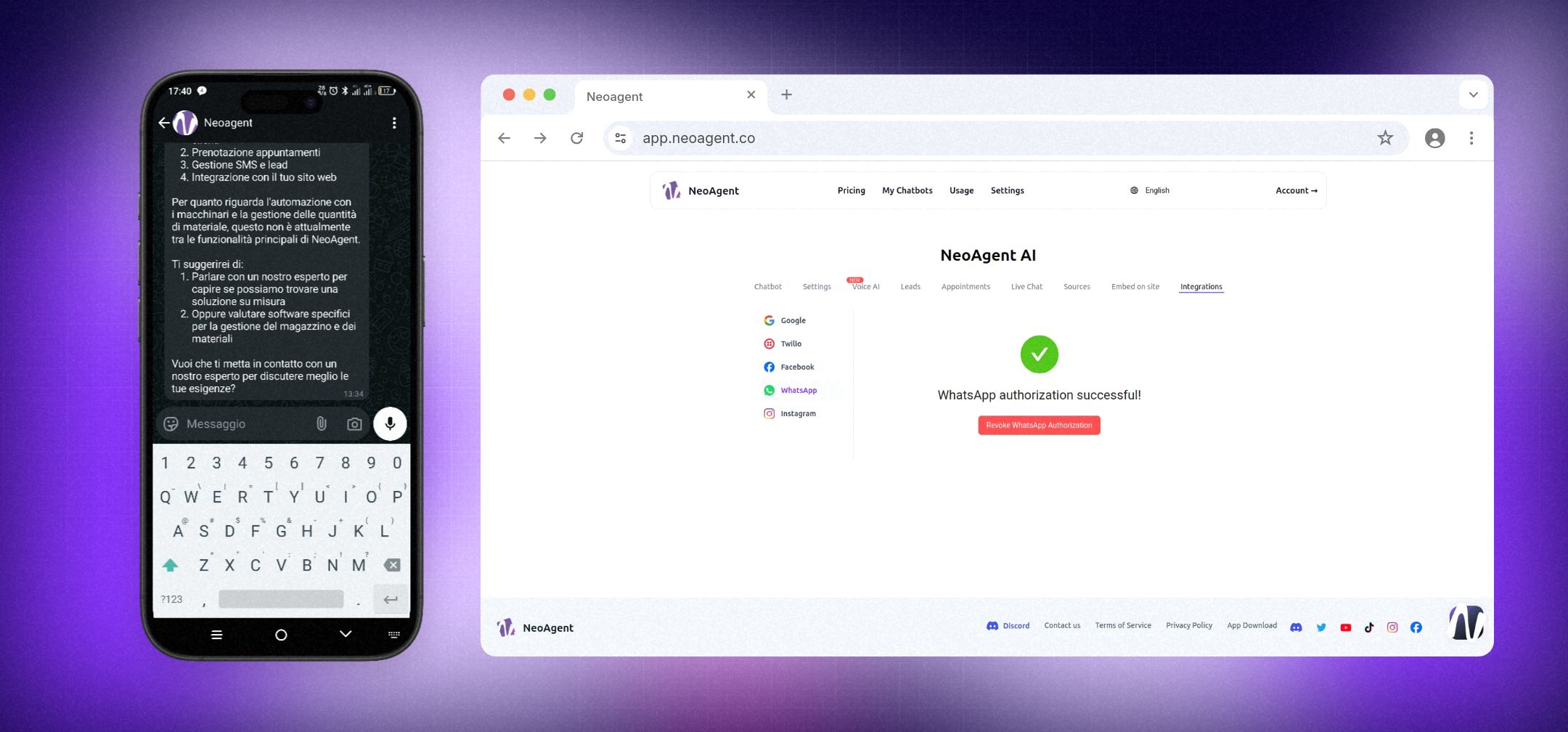The width and height of the screenshot is (1568, 732).
Task: Open WhatsApp chat three-dot menu
Action: pyautogui.click(x=394, y=123)
